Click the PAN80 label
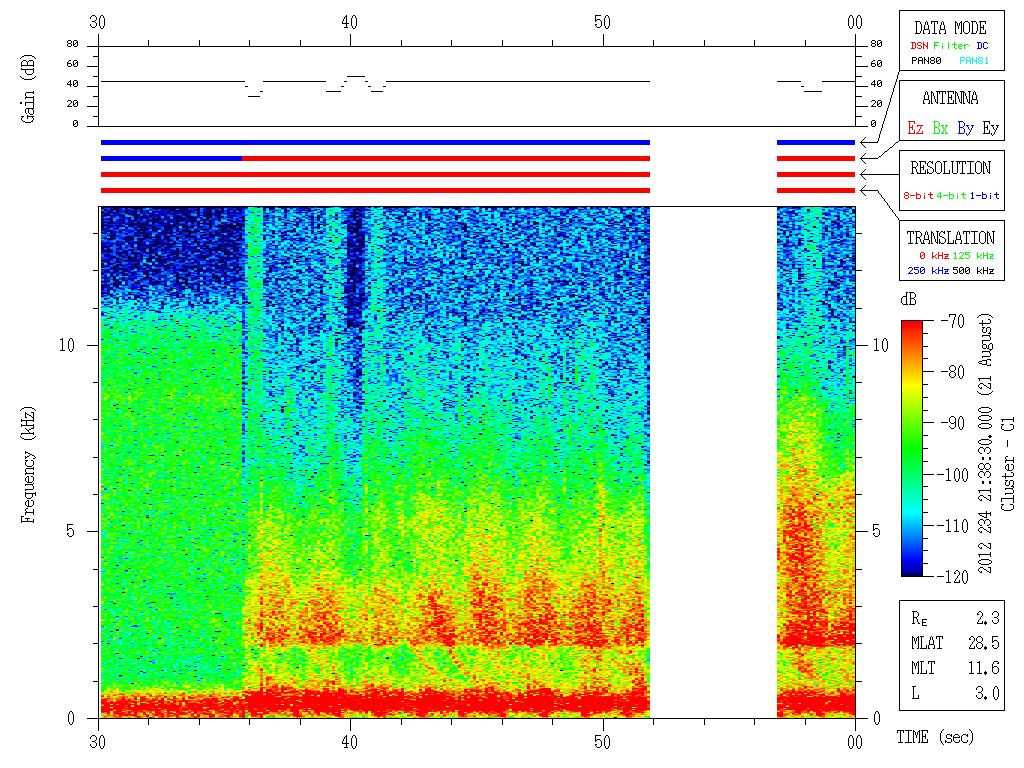This screenshot has width=1024, height=768. click(x=926, y=61)
